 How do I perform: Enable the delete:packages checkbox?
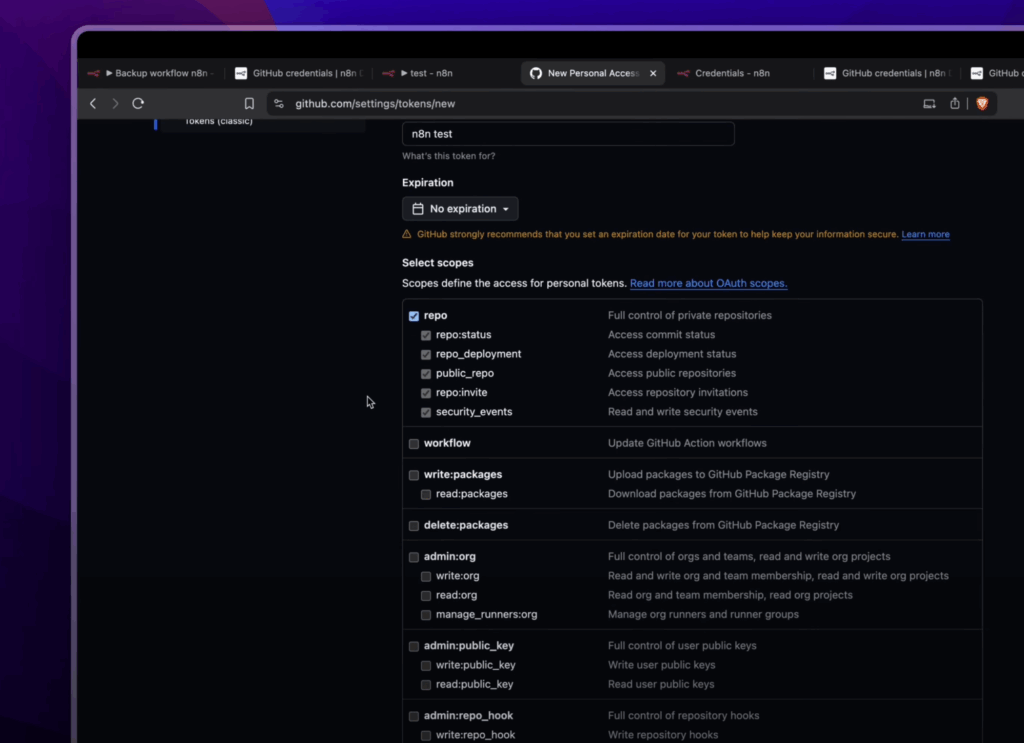tap(414, 526)
